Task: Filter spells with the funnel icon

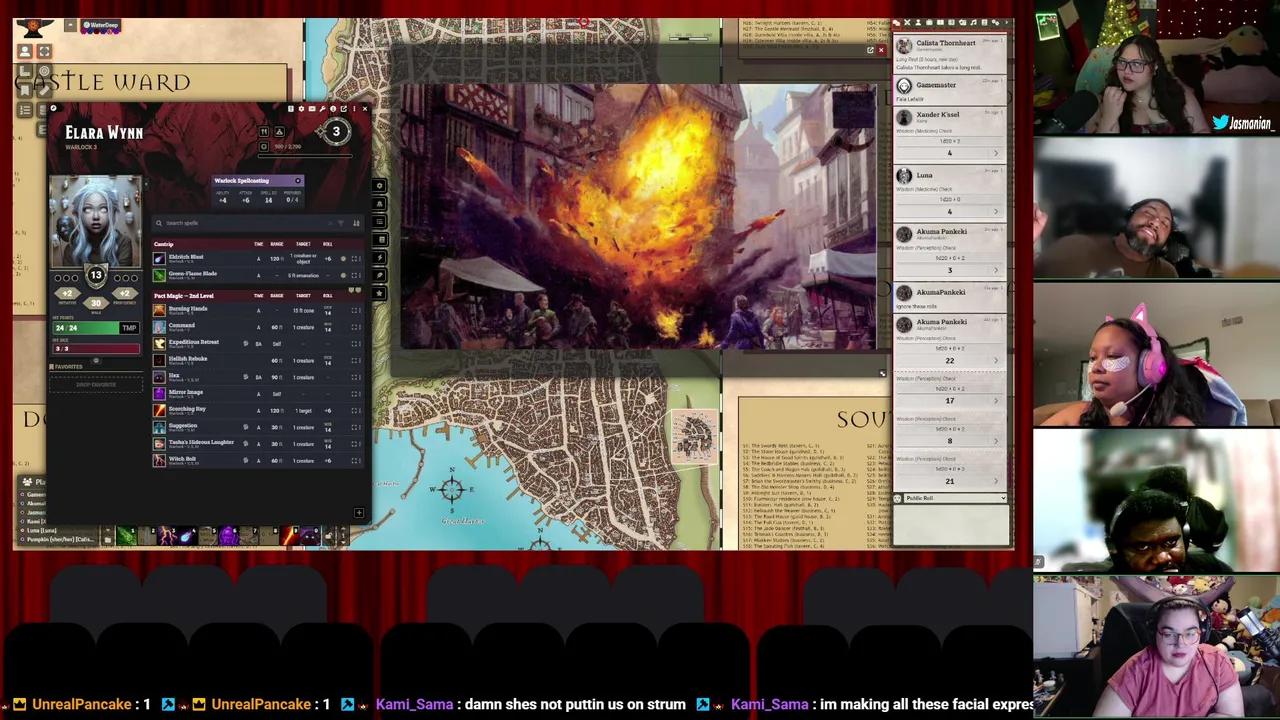Action: pyautogui.click(x=341, y=223)
